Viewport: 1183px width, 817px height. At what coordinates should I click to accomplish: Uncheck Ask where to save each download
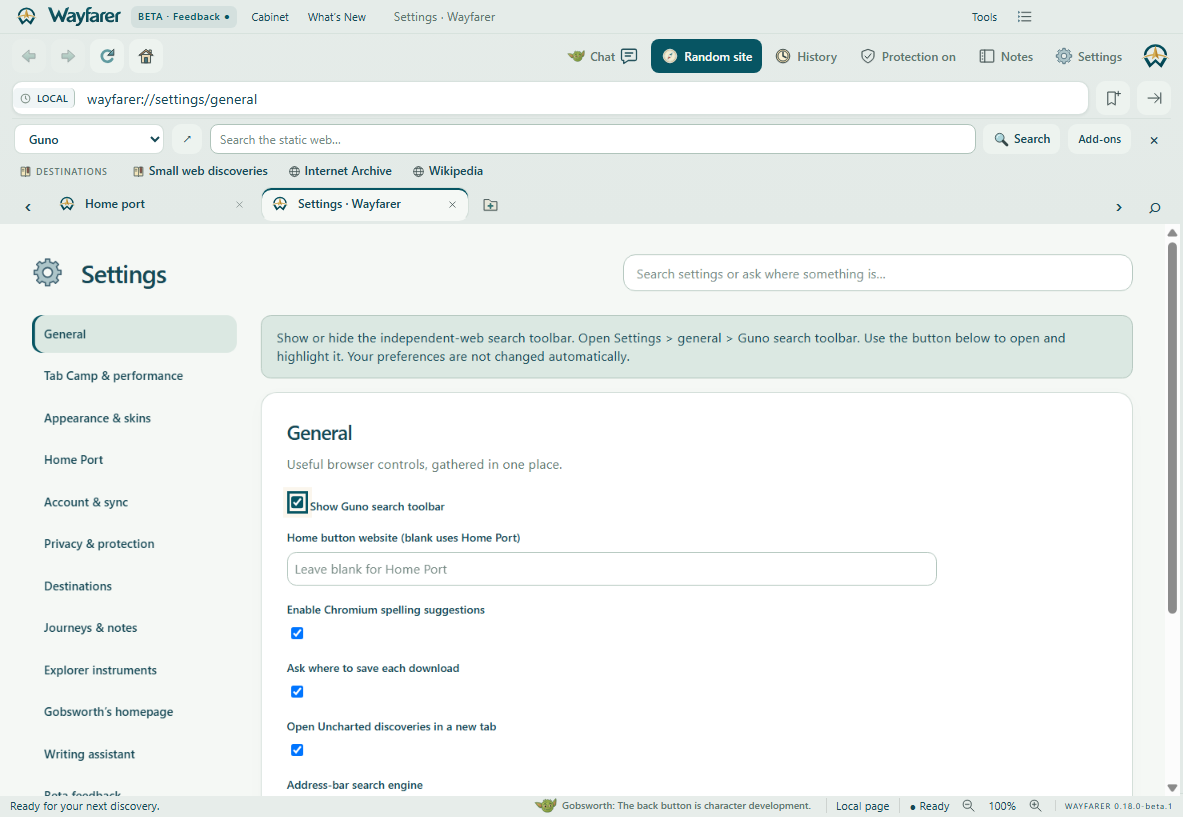pos(297,691)
